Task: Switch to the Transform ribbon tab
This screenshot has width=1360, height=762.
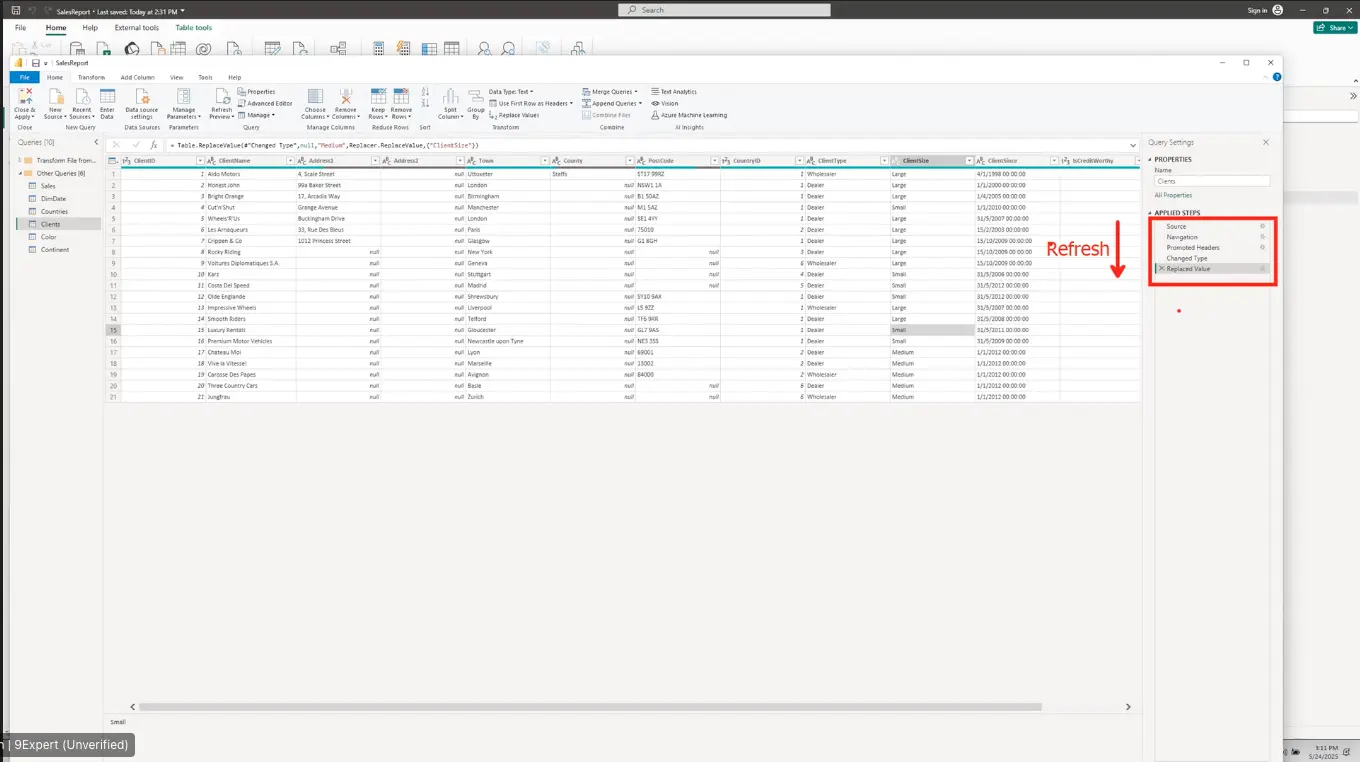Action: click(x=91, y=77)
